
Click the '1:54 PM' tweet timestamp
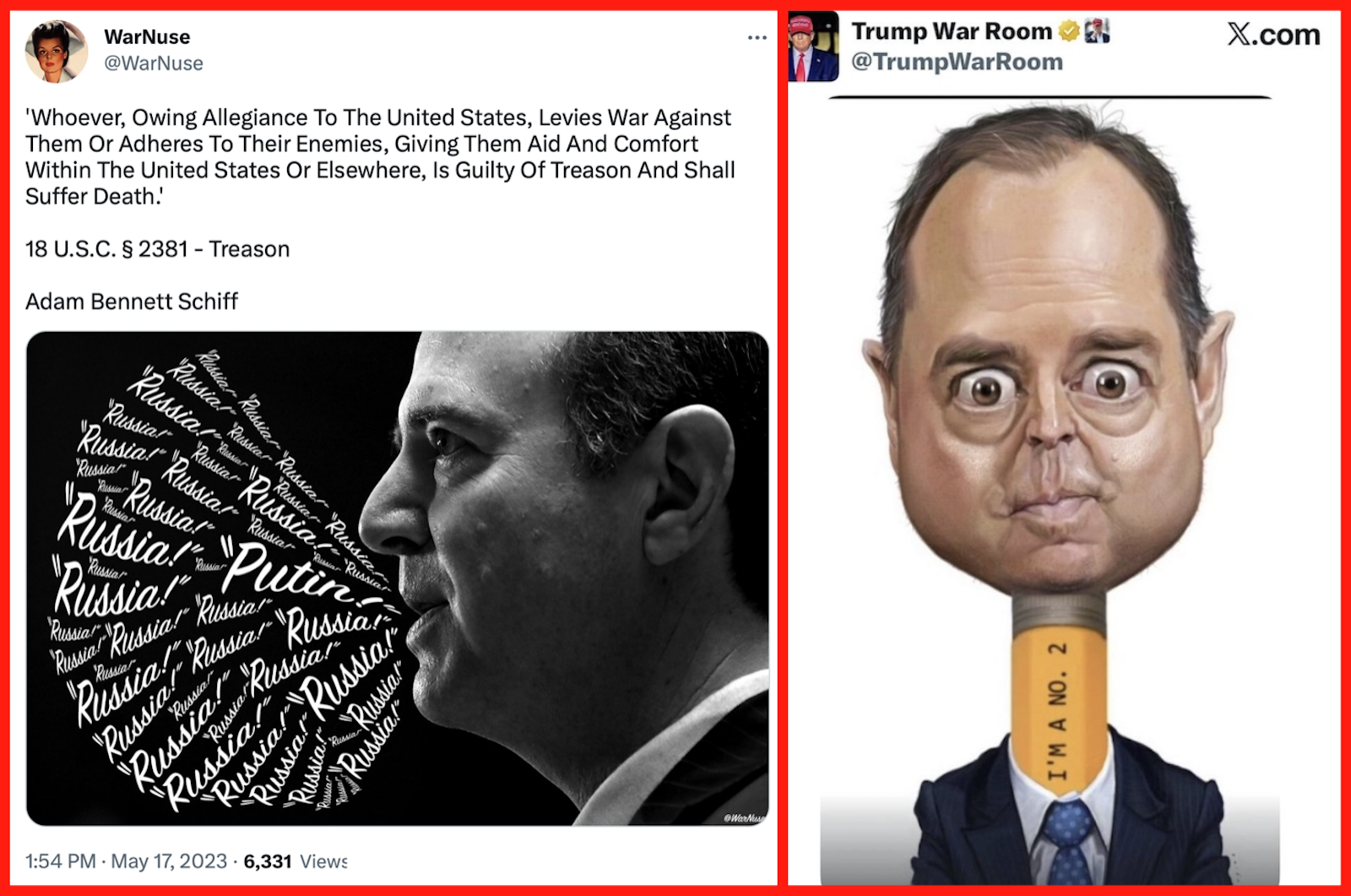click(x=61, y=861)
